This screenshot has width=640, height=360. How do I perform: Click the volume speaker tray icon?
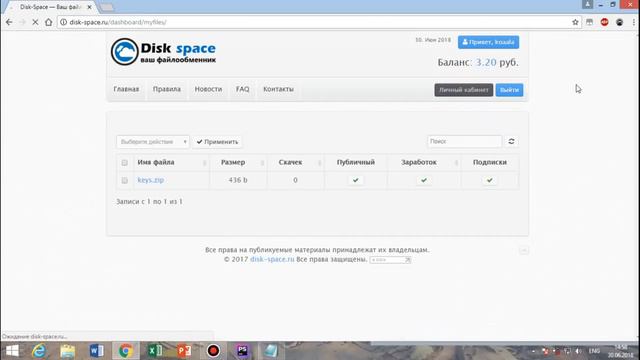[x=578, y=351]
